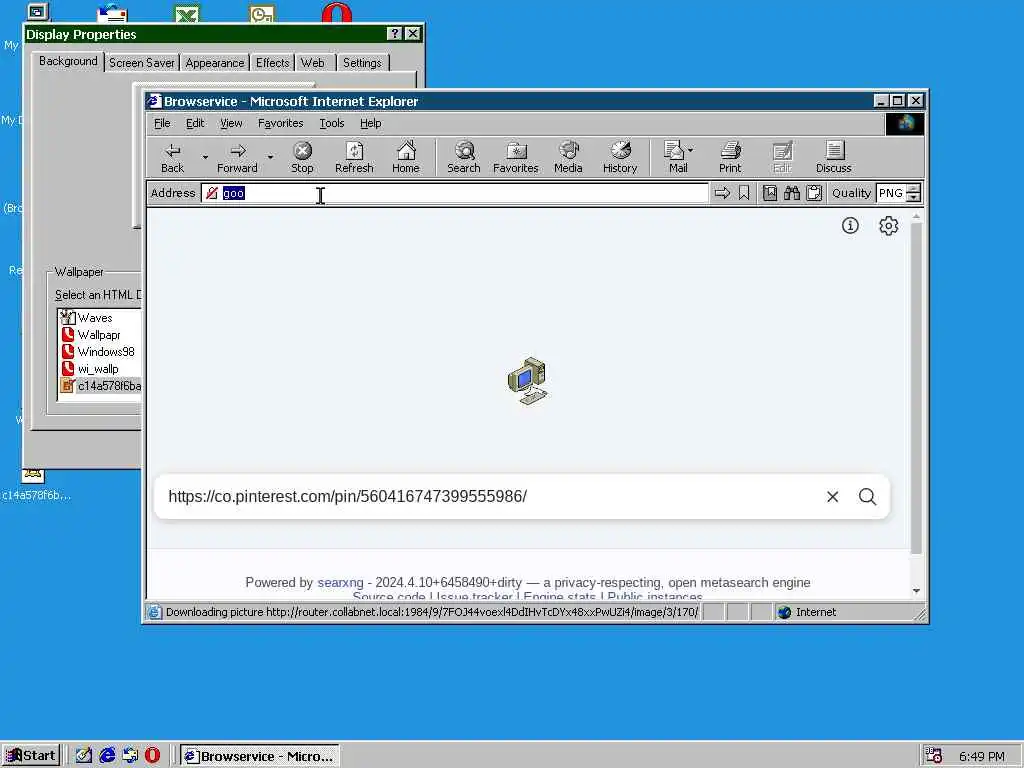1024x768 pixels.
Task: Open the Mail toolbar button
Action: [x=675, y=157]
